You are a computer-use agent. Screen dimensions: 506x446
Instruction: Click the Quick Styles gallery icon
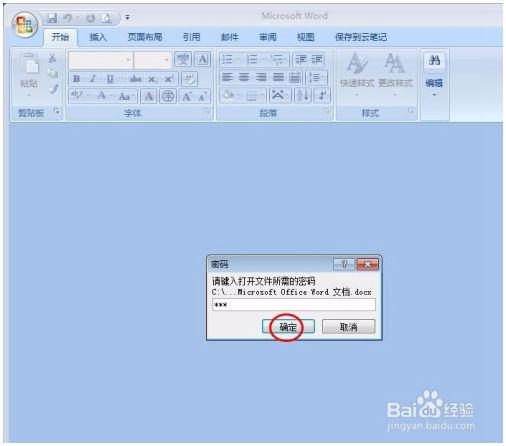click(x=357, y=70)
